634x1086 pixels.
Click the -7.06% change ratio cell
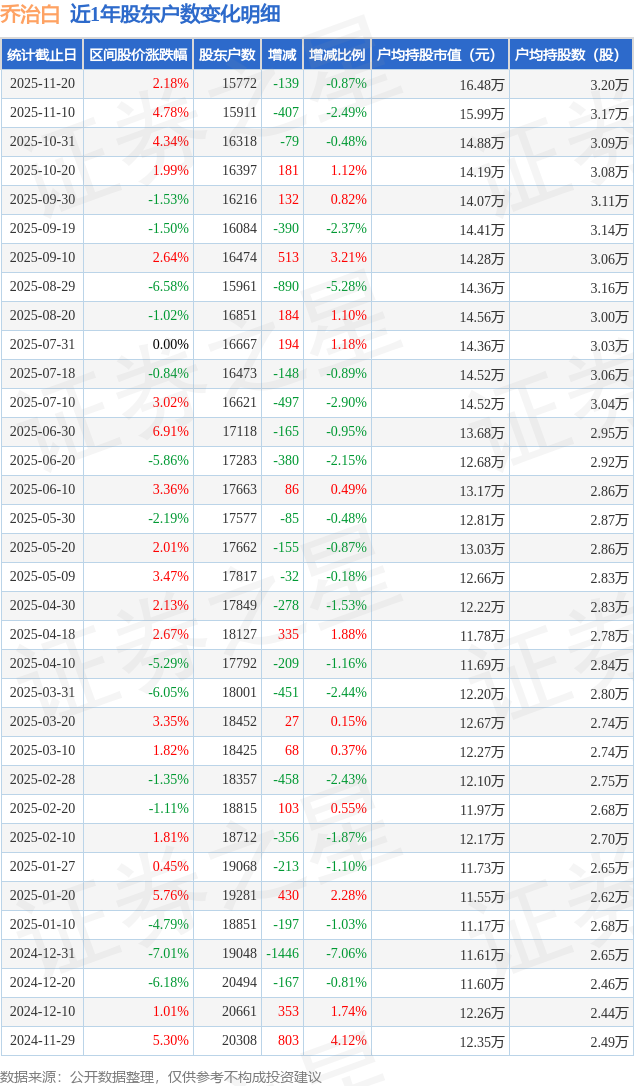(x=346, y=954)
